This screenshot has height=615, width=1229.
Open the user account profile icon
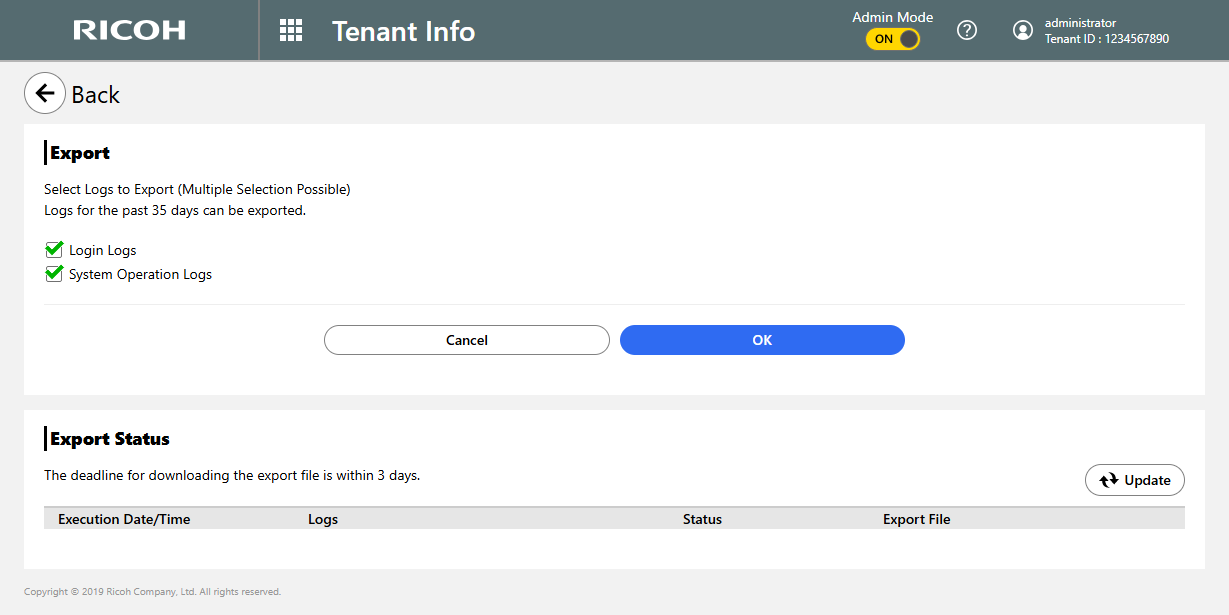[x=1022, y=30]
